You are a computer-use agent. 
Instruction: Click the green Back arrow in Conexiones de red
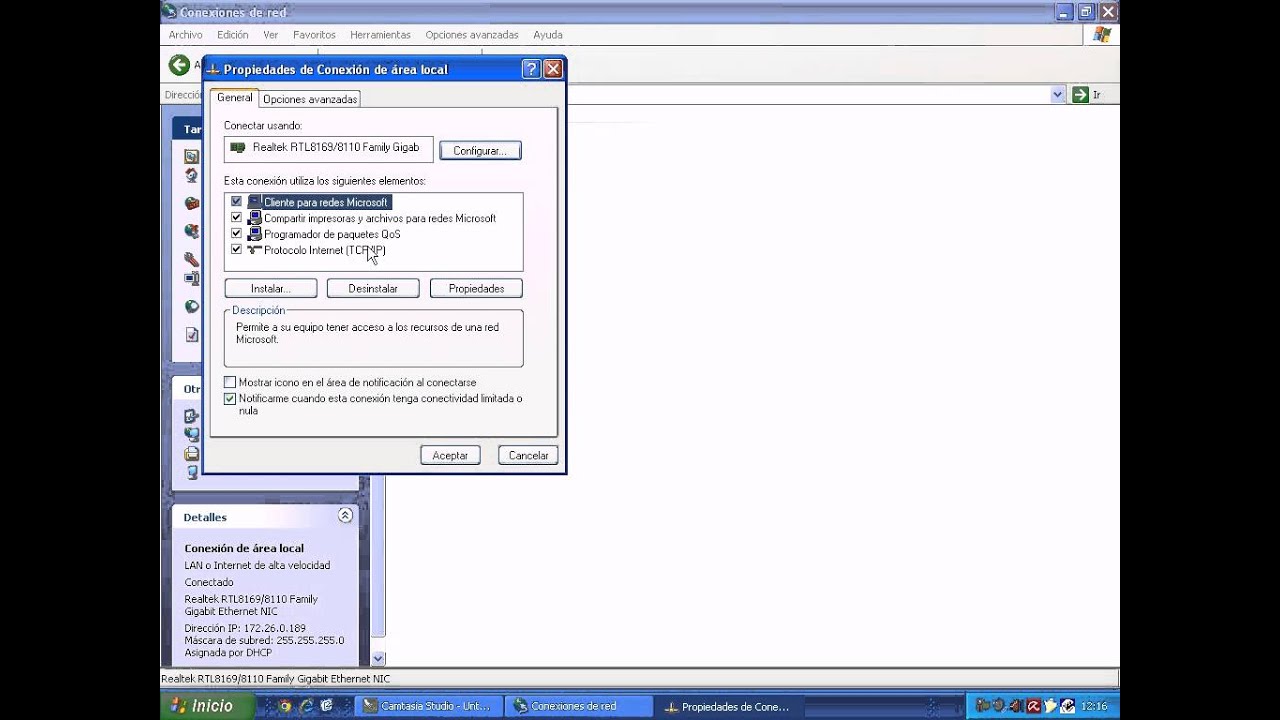pyautogui.click(x=179, y=66)
